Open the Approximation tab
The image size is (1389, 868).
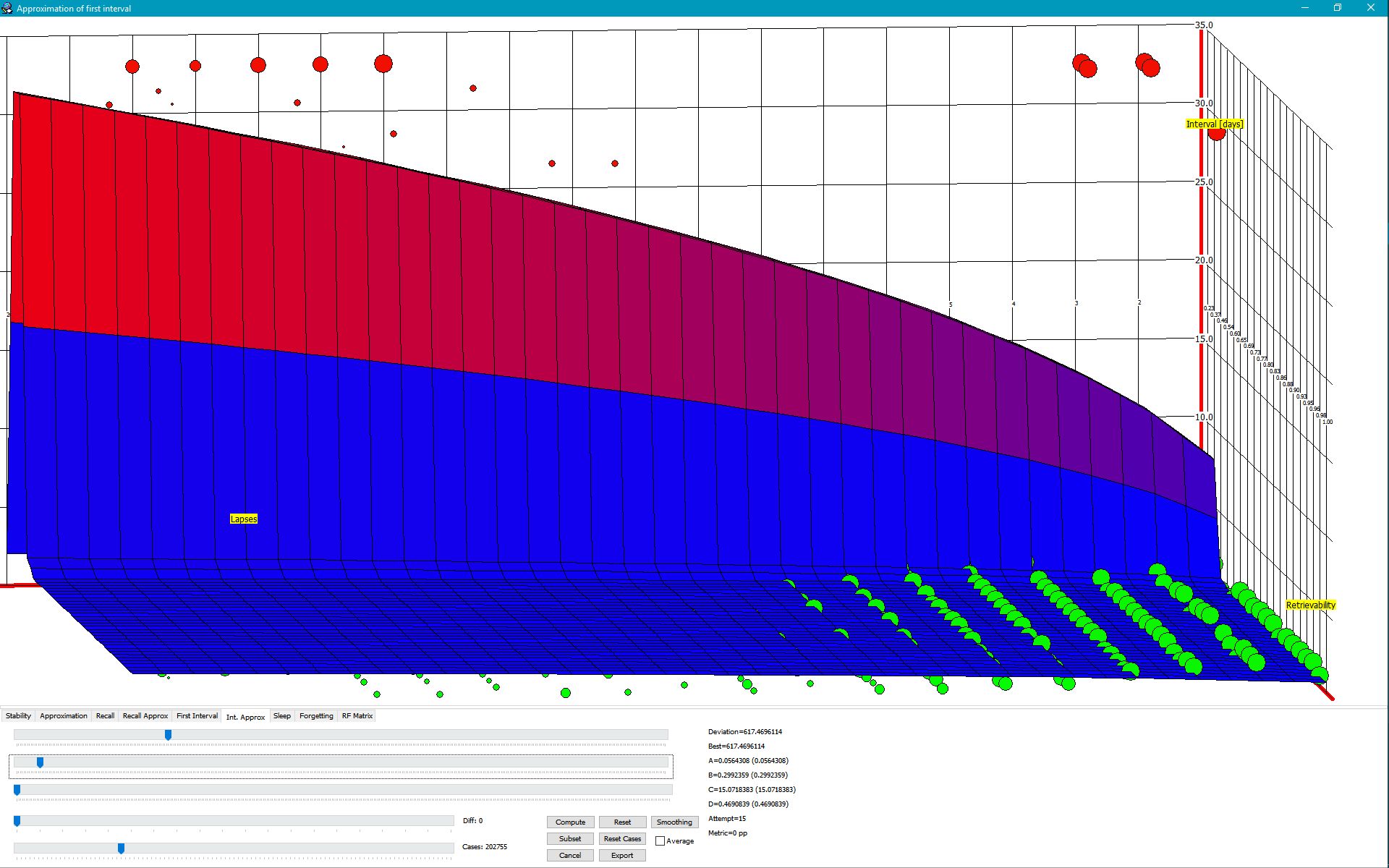coord(64,716)
